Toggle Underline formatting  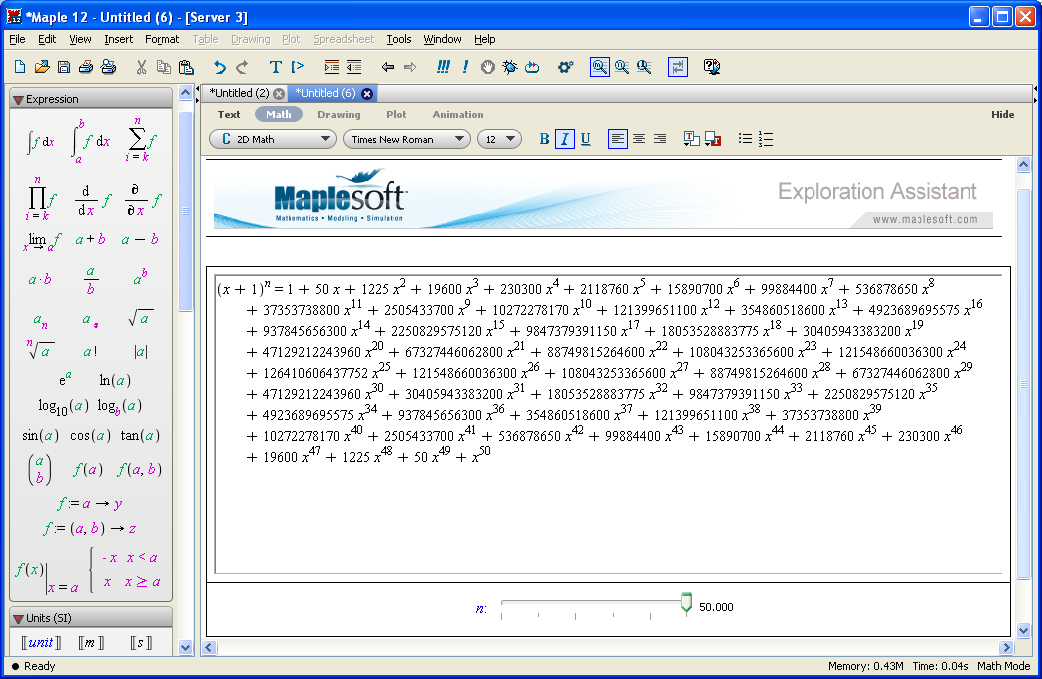pyautogui.click(x=585, y=139)
